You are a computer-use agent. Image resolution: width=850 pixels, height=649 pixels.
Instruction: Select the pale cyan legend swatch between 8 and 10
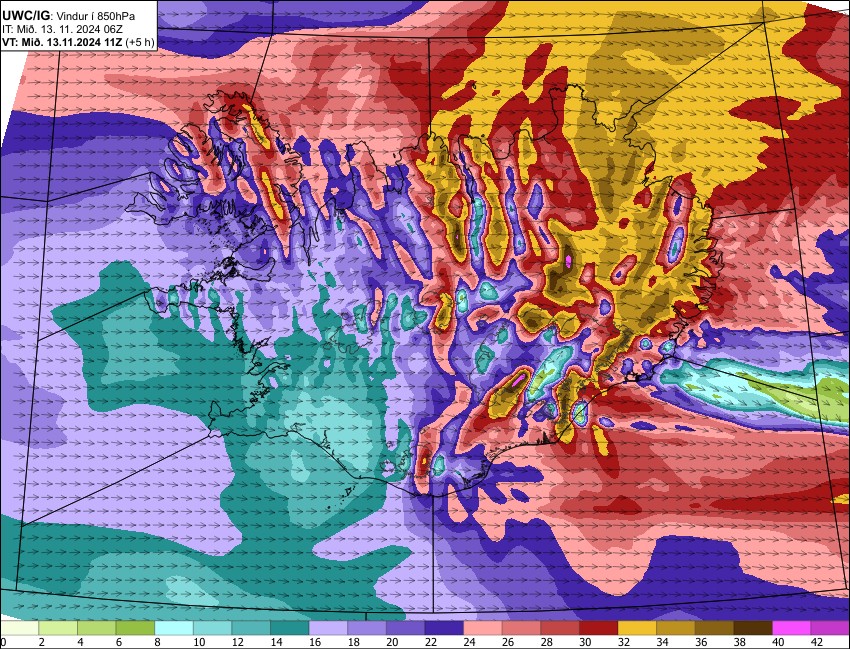click(174, 628)
